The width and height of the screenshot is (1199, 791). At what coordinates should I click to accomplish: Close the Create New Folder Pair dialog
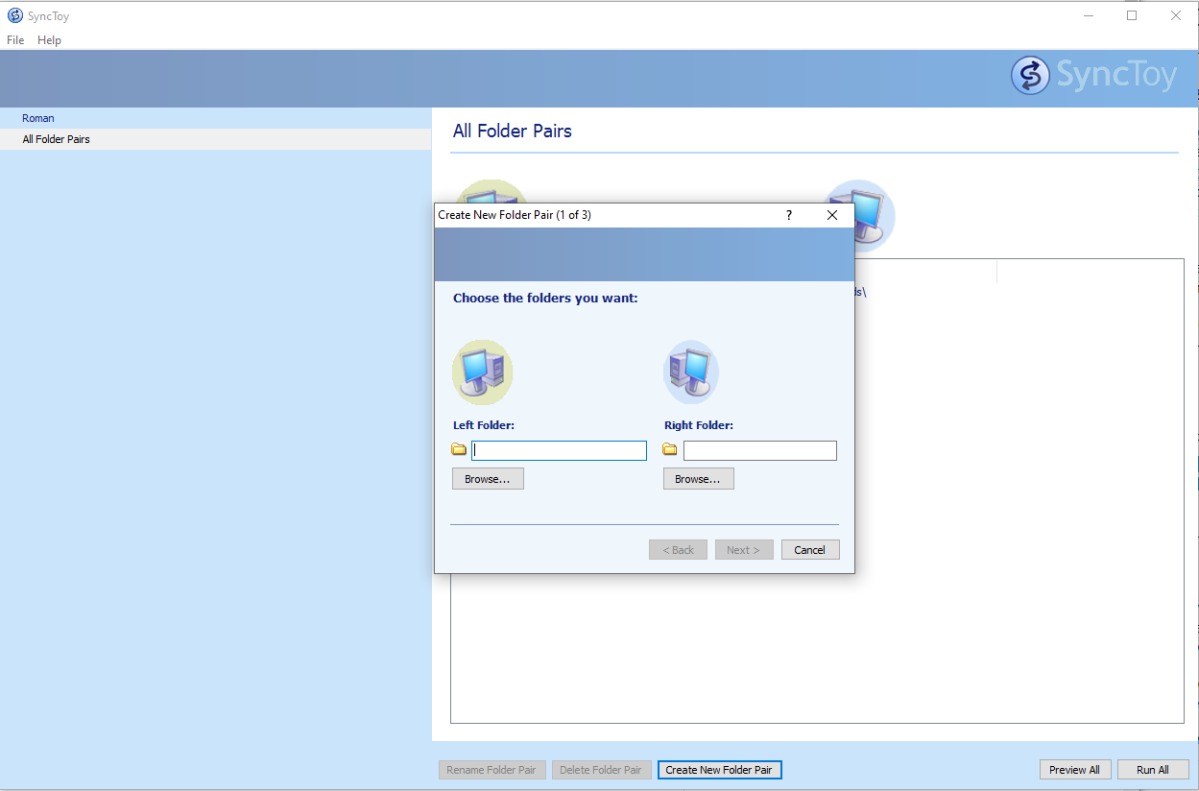click(832, 215)
